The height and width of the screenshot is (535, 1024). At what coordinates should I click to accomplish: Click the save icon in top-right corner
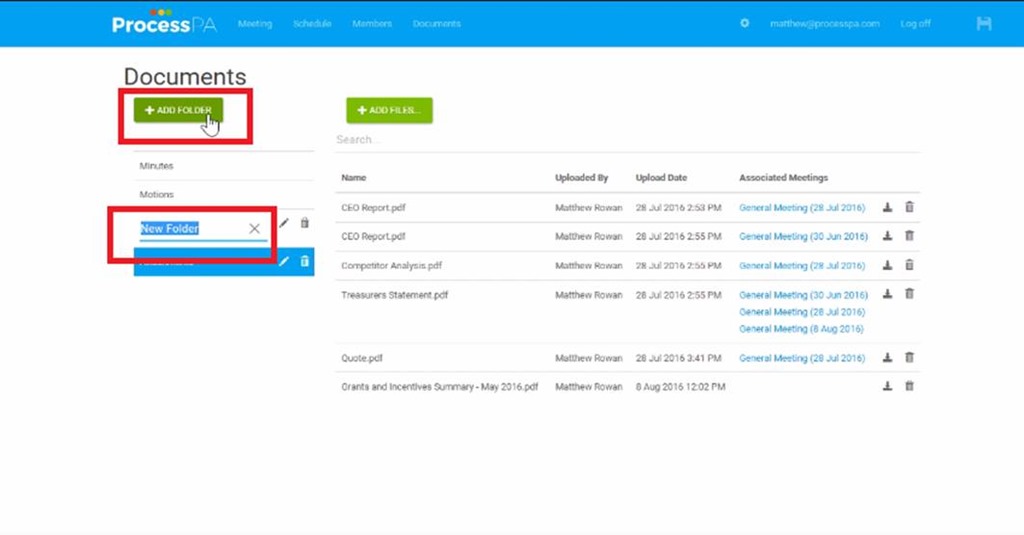pyautogui.click(x=984, y=23)
